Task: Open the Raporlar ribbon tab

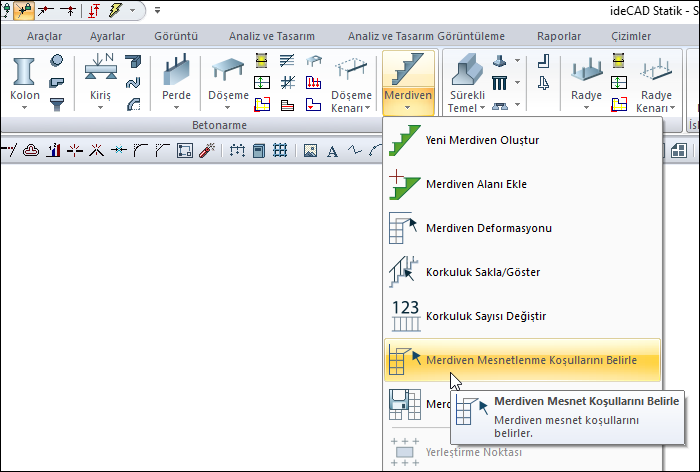Action: click(558, 36)
